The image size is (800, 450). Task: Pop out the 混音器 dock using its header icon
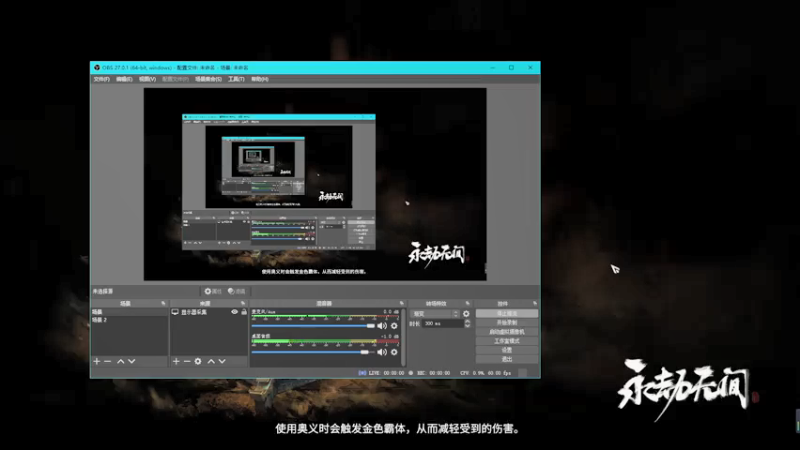402,303
